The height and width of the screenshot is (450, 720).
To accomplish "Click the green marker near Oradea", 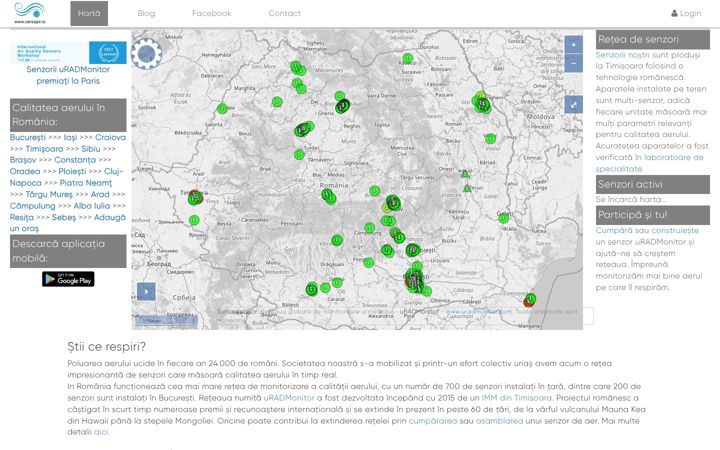I will (x=222, y=108).
